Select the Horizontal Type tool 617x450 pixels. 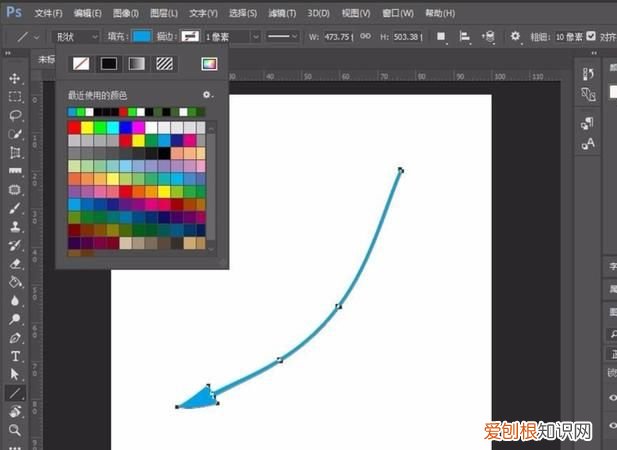pos(15,356)
